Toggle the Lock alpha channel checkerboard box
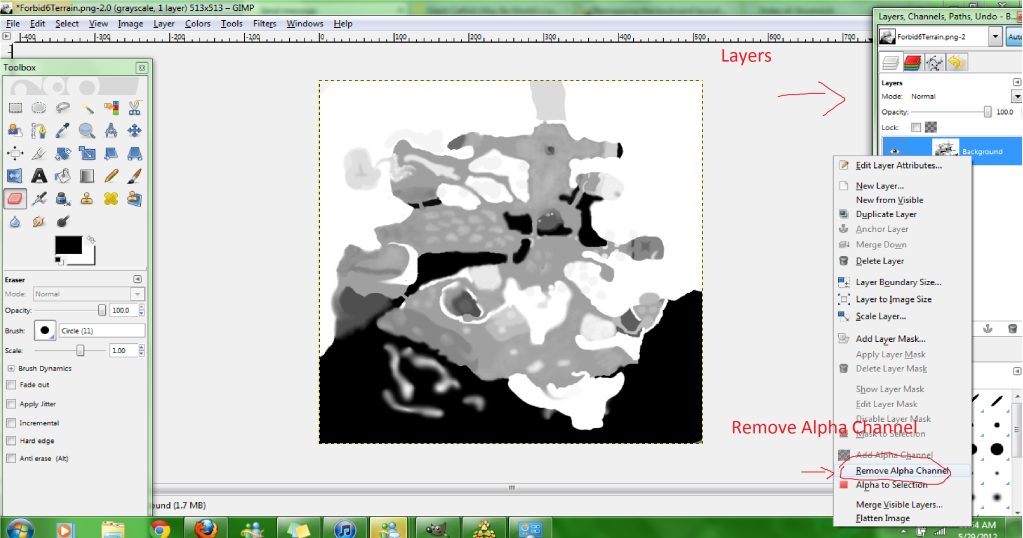 coord(931,127)
